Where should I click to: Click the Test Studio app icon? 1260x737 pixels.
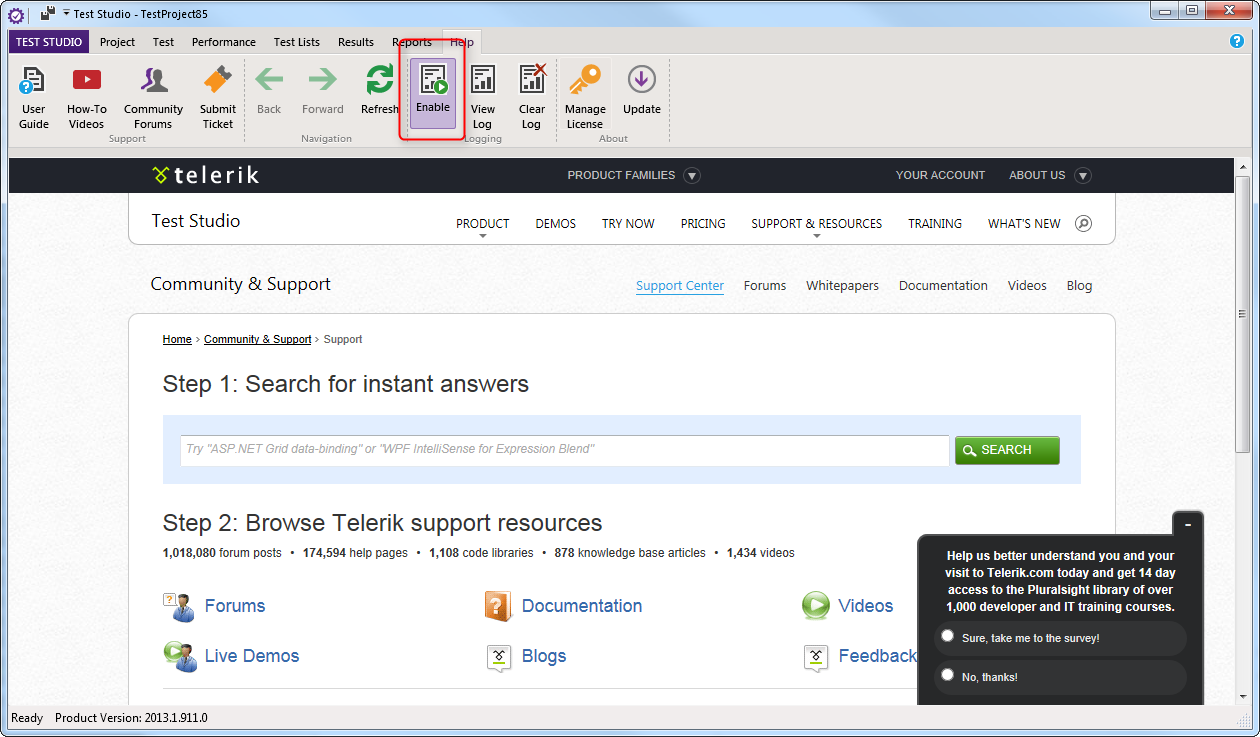tap(16, 15)
